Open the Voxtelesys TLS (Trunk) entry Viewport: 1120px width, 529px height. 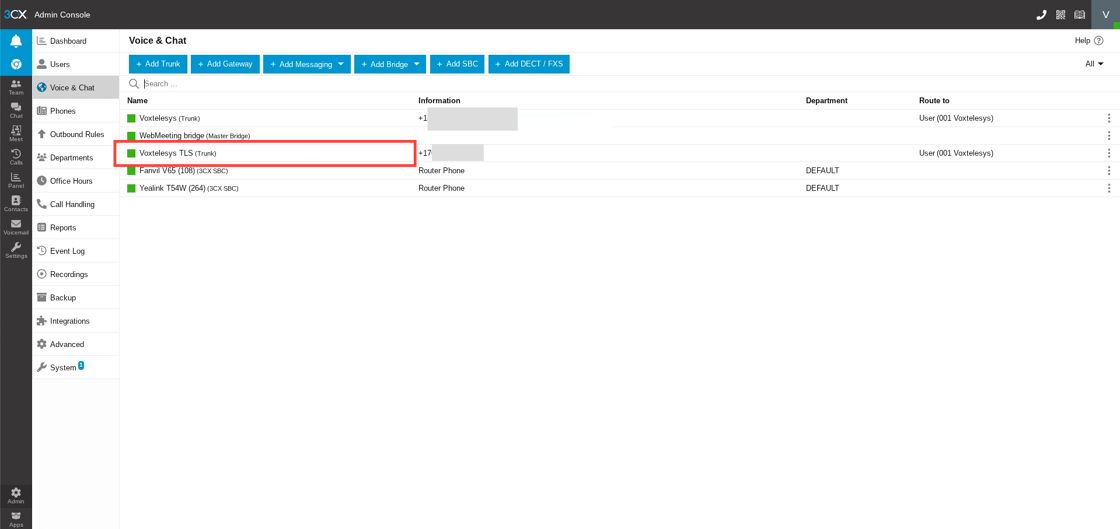pos(178,153)
